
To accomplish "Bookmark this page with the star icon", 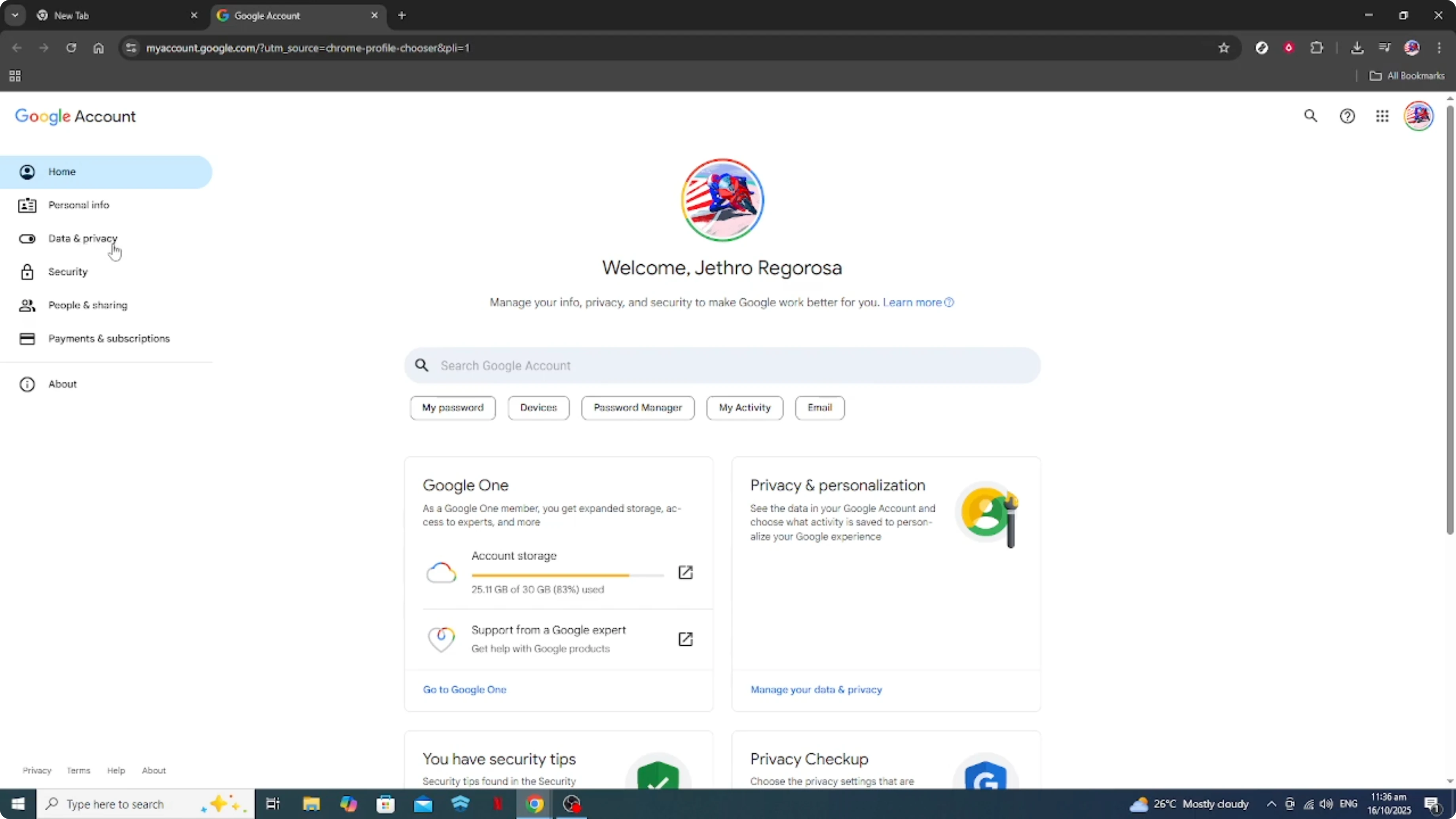I will coord(1224,48).
